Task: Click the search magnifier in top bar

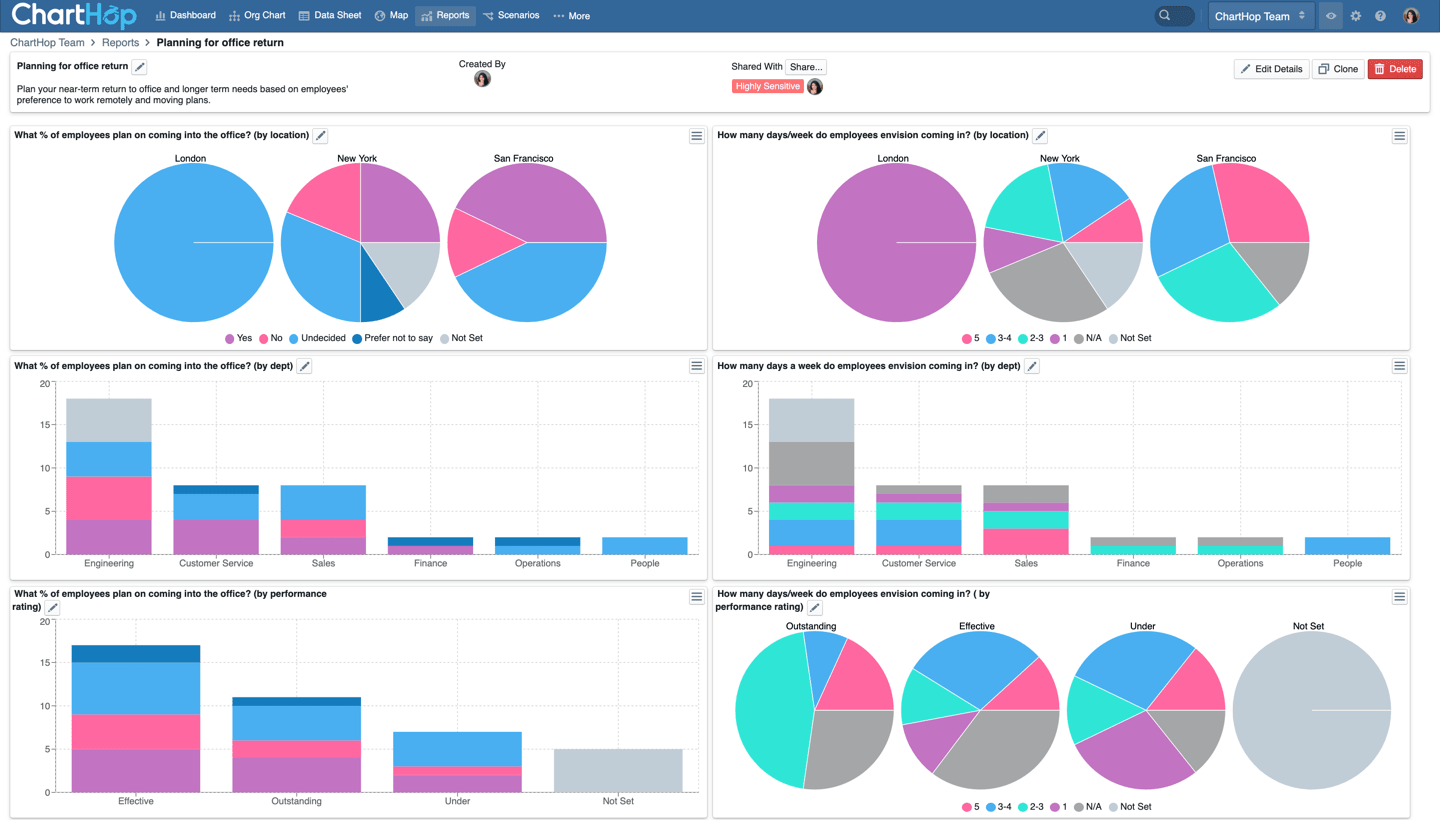Action: [x=1165, y=16]
